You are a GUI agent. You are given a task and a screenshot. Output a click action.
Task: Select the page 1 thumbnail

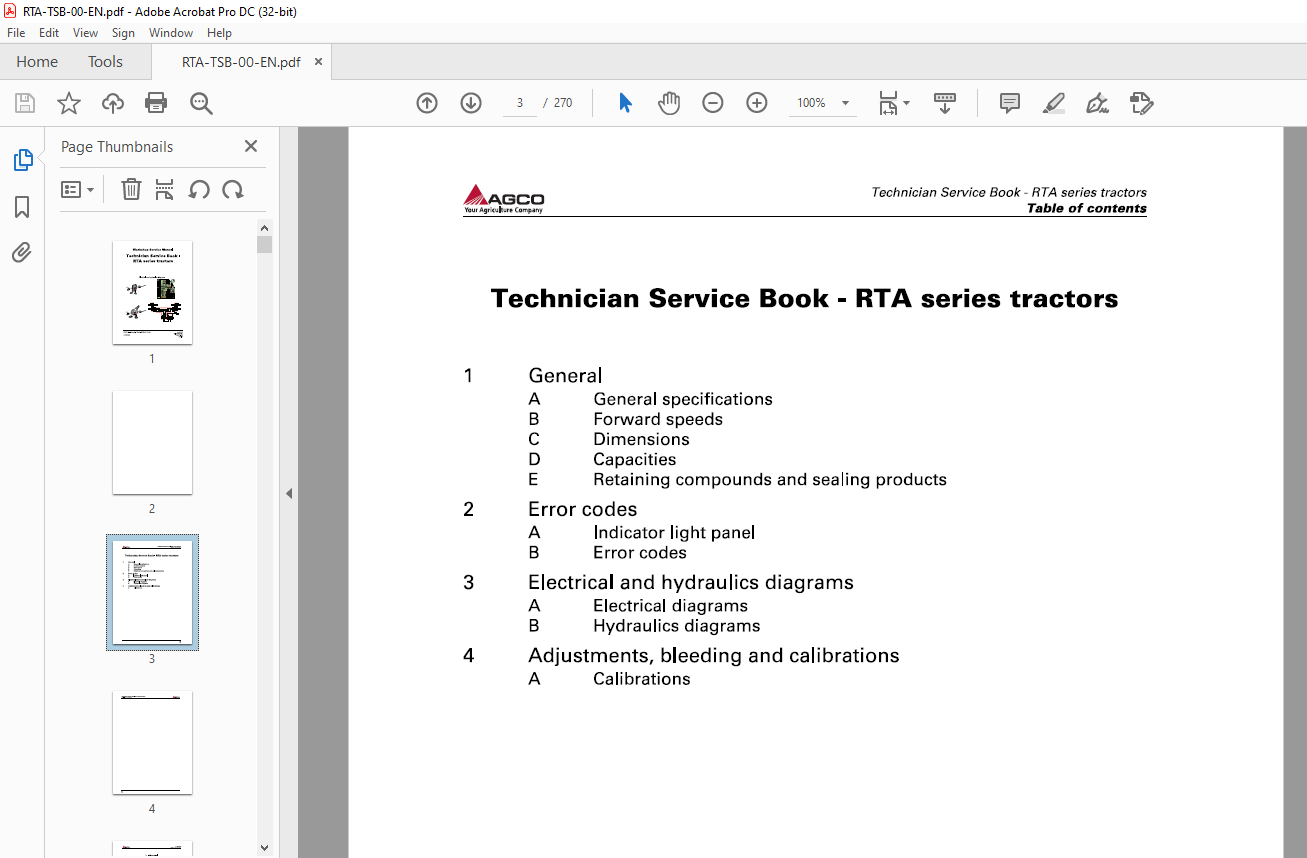pyautogui.click(x=152, y=292)
